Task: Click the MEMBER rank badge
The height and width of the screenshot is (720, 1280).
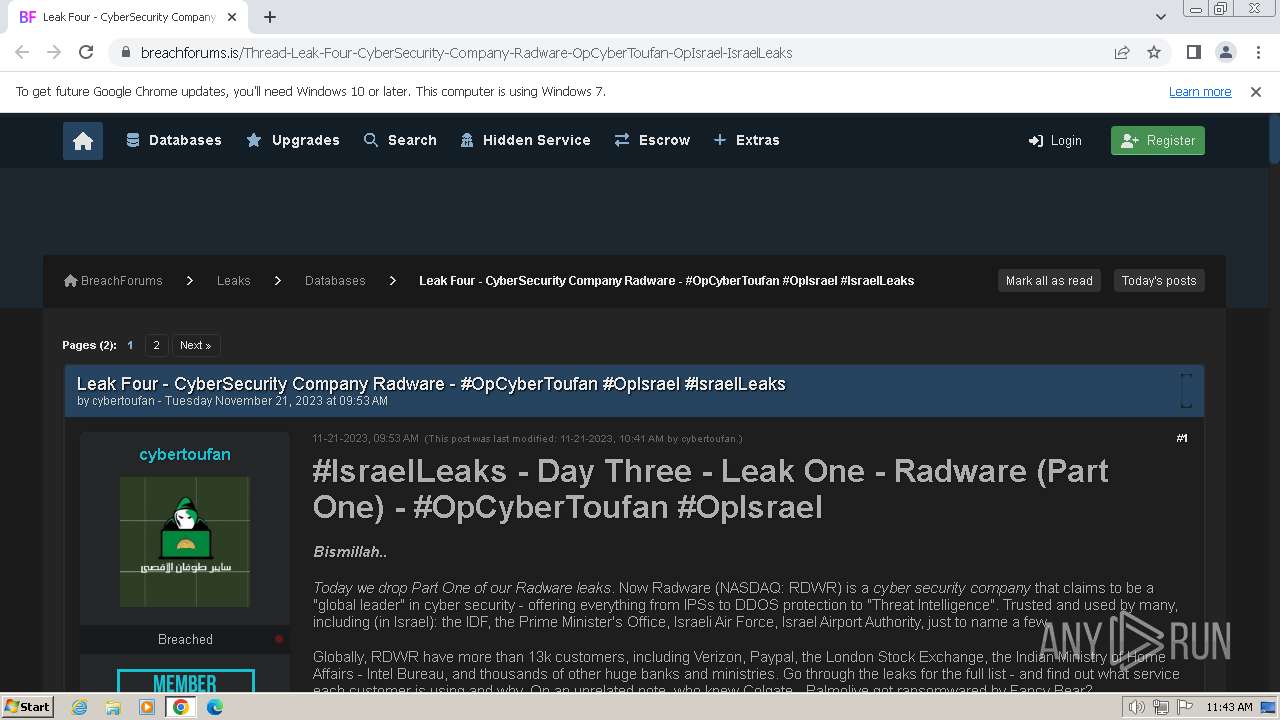Action: (x=185, y=681)
